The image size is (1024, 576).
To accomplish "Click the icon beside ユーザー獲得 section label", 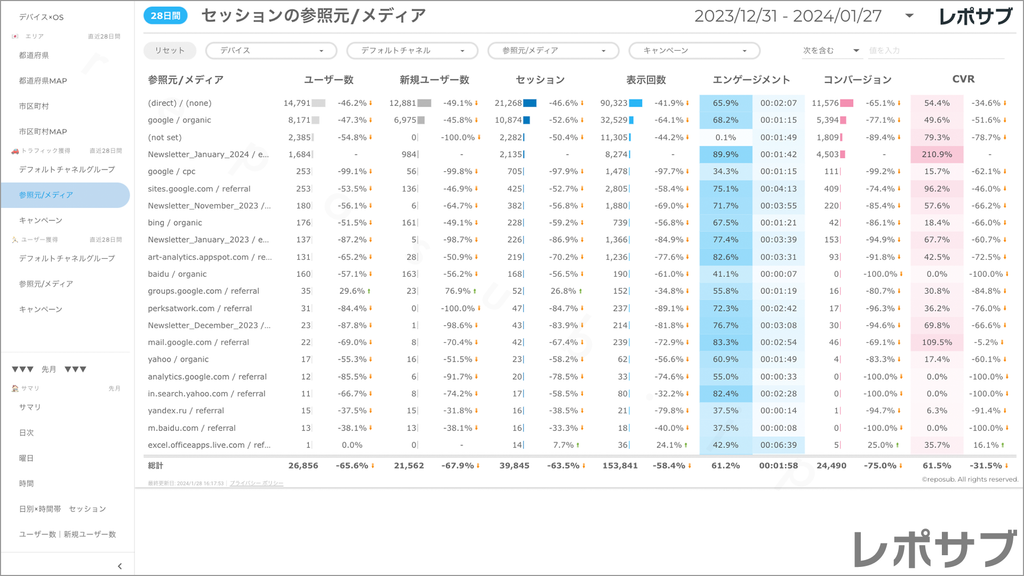I will point(14,240).
